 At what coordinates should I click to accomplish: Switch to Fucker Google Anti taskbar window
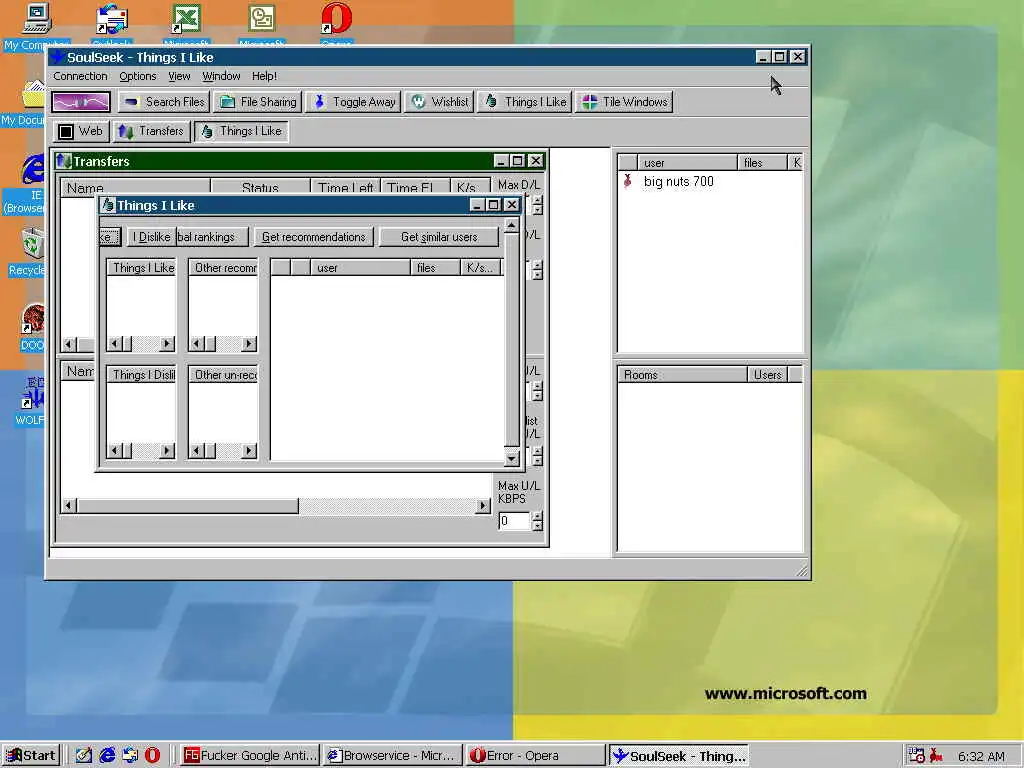point(249,756)
